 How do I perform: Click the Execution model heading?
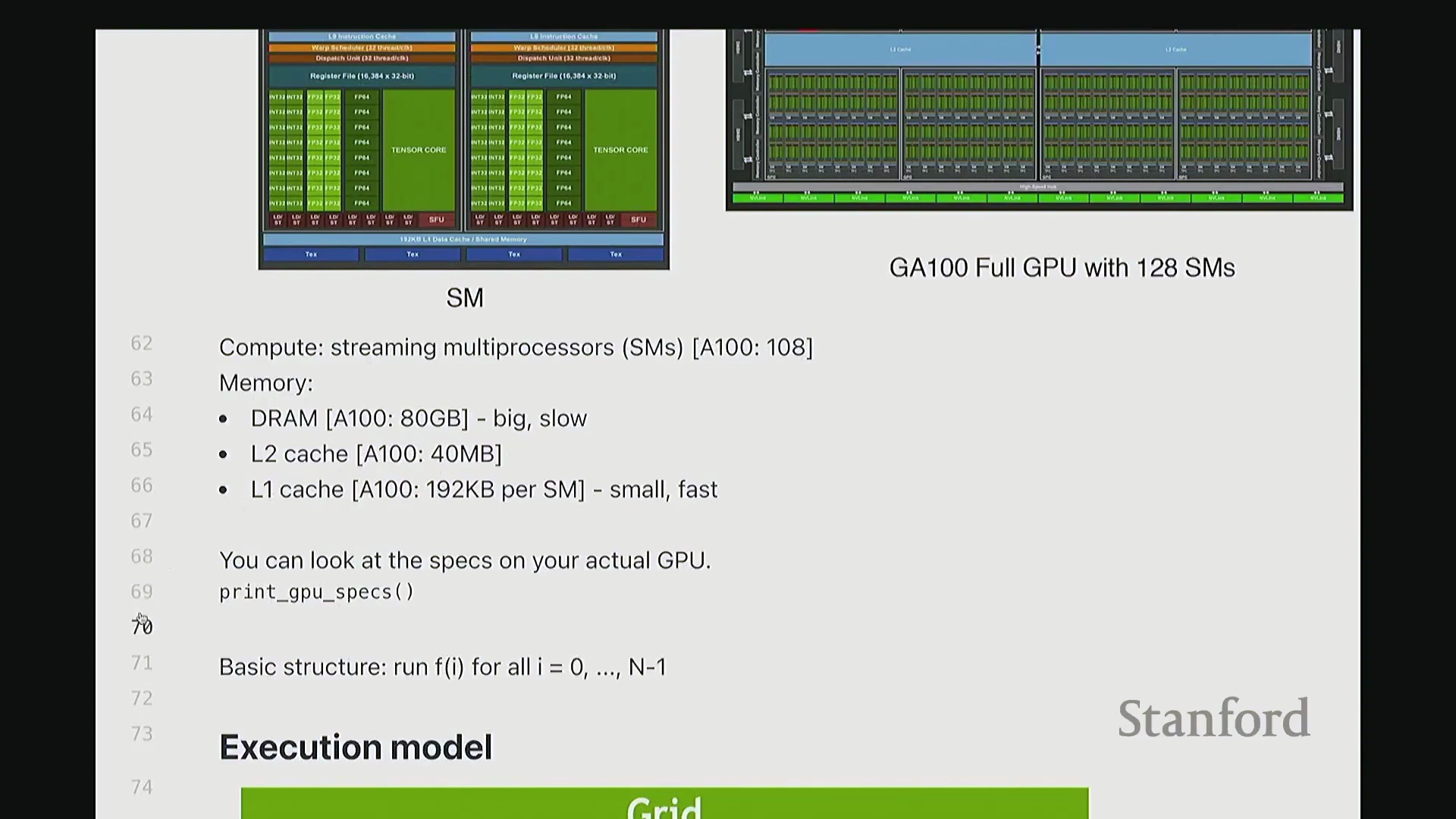[356, 748]
